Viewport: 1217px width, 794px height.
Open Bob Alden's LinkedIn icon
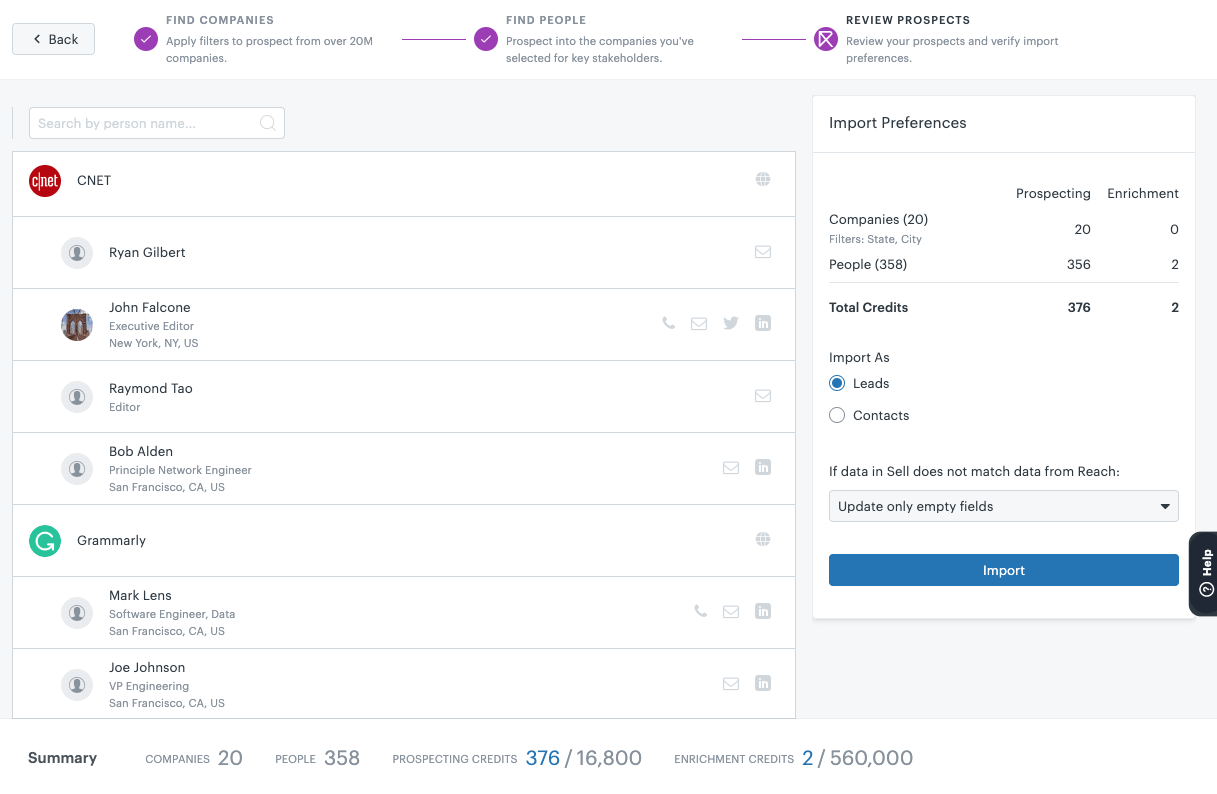point(763,468)
